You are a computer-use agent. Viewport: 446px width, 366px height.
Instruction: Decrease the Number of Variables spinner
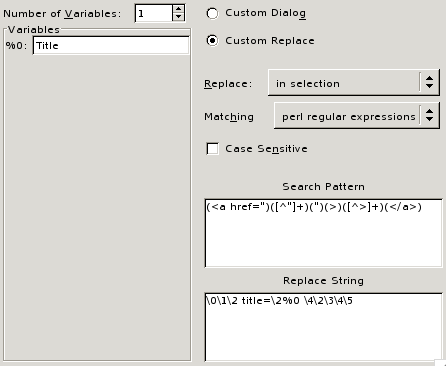(179, 17)
